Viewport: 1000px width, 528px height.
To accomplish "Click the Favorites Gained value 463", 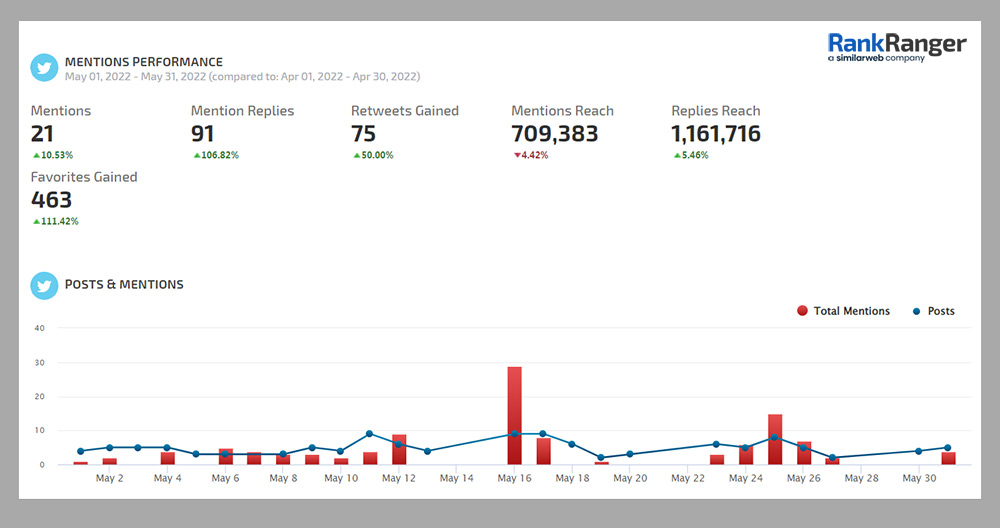I will click(x=51, y=200).
